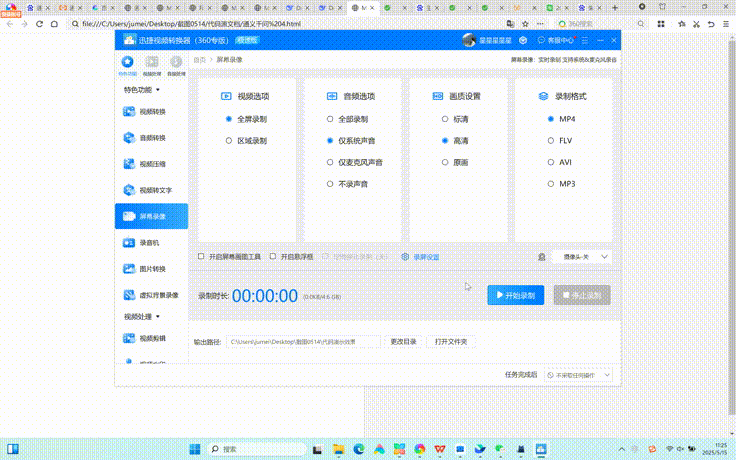Select 仅麦克风声音 audio option
736x460 pixels.
coord(355,162)
